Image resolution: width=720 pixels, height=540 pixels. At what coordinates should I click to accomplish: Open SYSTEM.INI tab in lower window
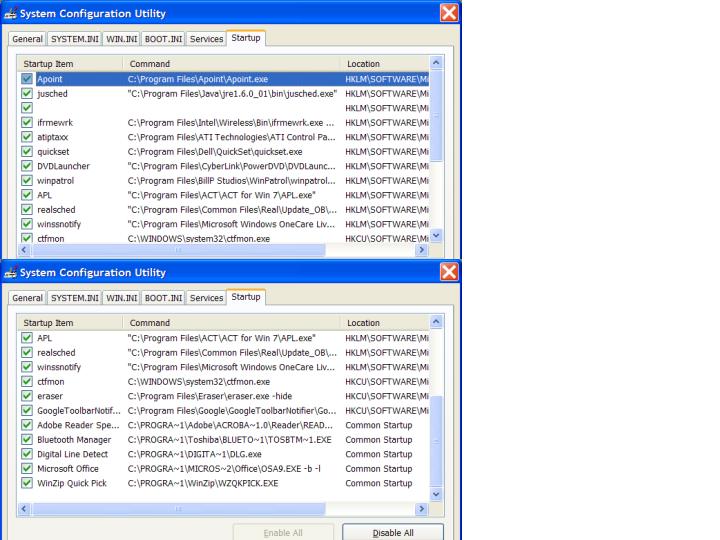click(74, 298)
